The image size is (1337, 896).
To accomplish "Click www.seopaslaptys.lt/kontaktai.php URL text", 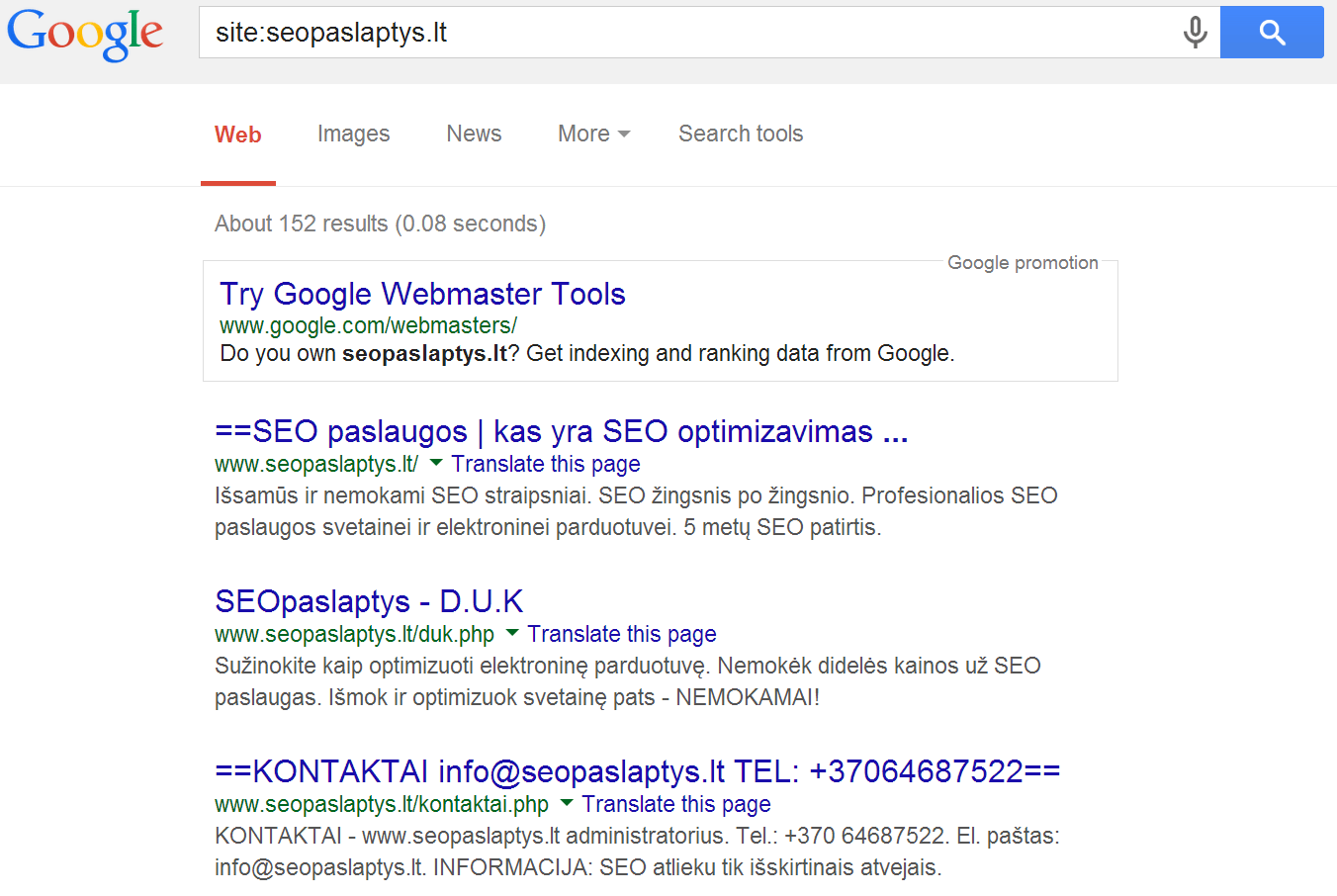I will click(382, 804).
